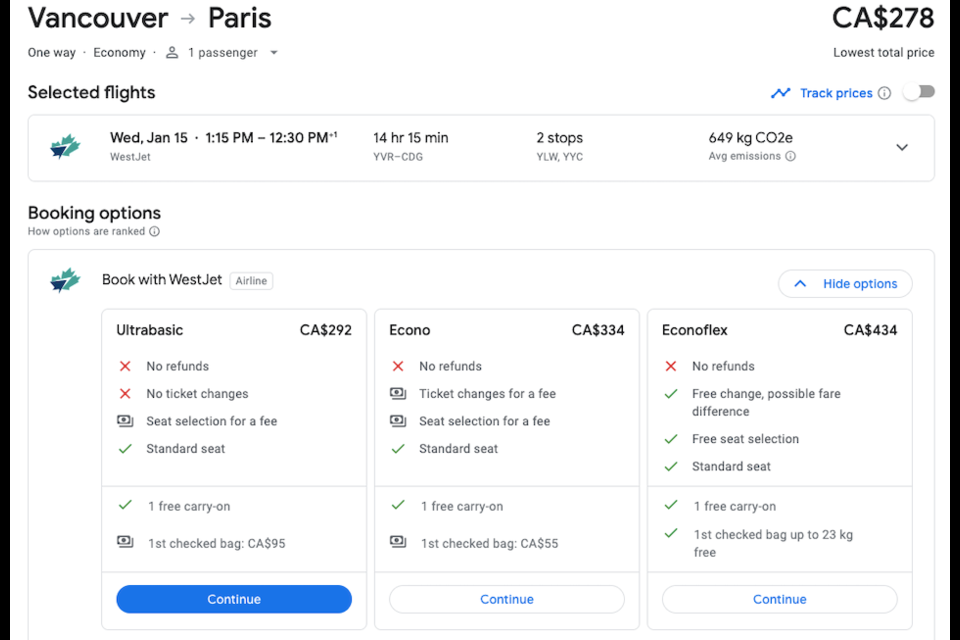The width and height of the screenshot is (960, 640).
Task: Click the YVR–CDG route text
Action: (x=398, y=157)
